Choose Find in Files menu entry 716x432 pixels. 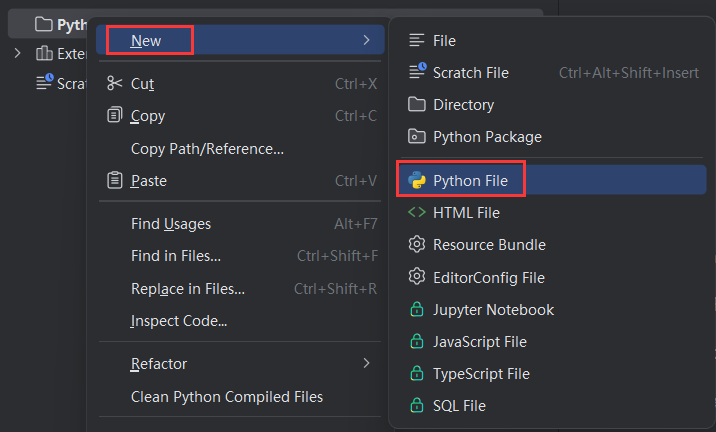pos(176,256)
